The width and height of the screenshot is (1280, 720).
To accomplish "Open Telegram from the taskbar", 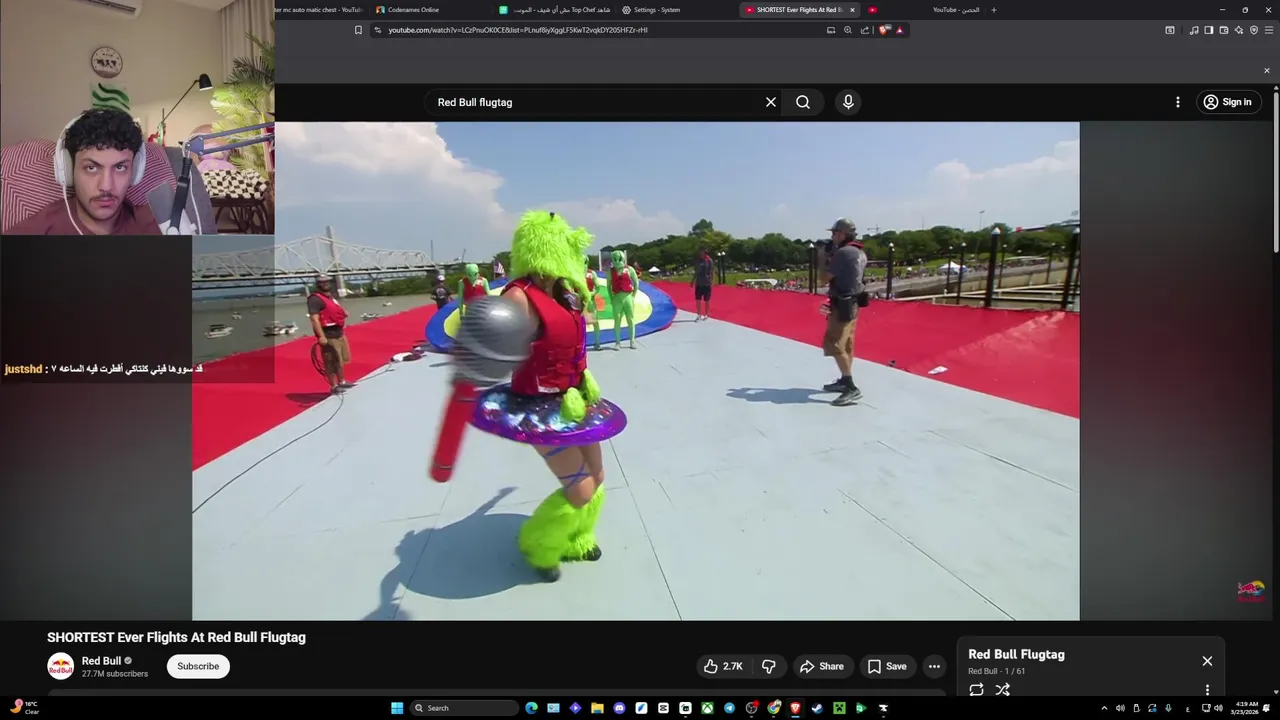I will pos(729,708).
